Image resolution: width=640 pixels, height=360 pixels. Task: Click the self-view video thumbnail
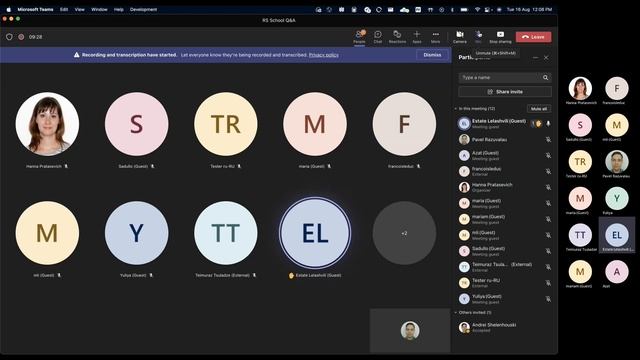click(x=410, y=330)
